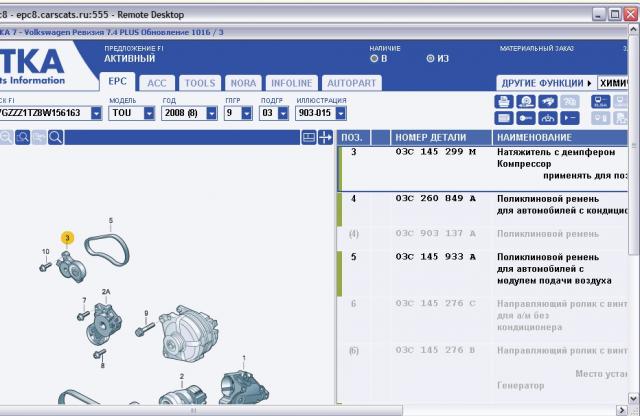
Task: Click the НОМЕР ДЕТАЛИ column header
Action: coord(441,138)
